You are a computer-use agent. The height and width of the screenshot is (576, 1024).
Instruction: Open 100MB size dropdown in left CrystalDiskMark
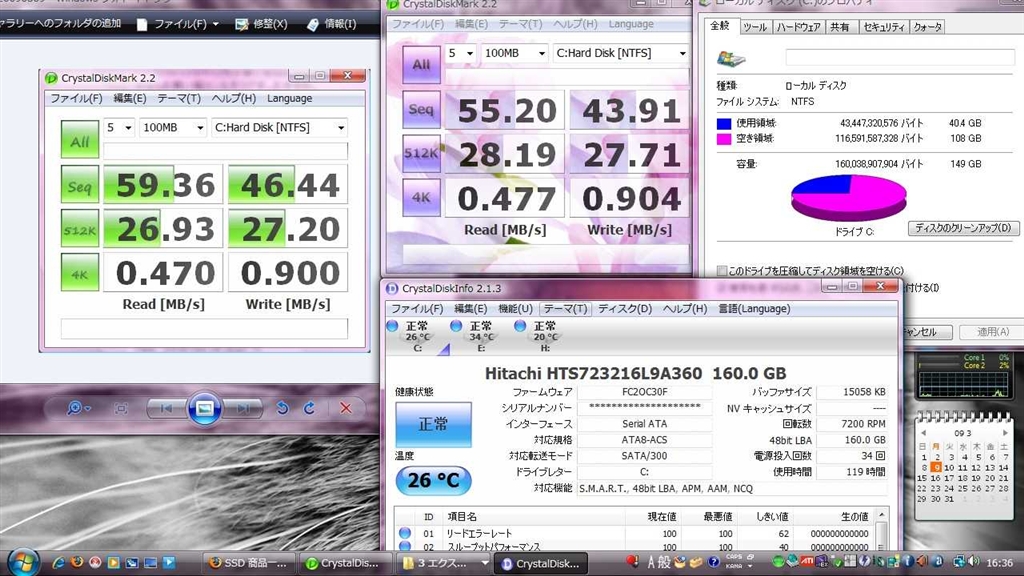click(173, 127)
